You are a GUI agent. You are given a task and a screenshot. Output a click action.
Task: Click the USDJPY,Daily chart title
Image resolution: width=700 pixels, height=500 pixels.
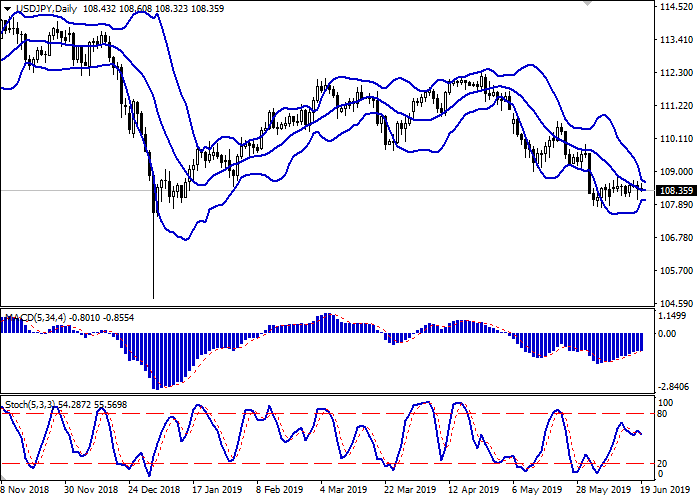coord(47,8)
